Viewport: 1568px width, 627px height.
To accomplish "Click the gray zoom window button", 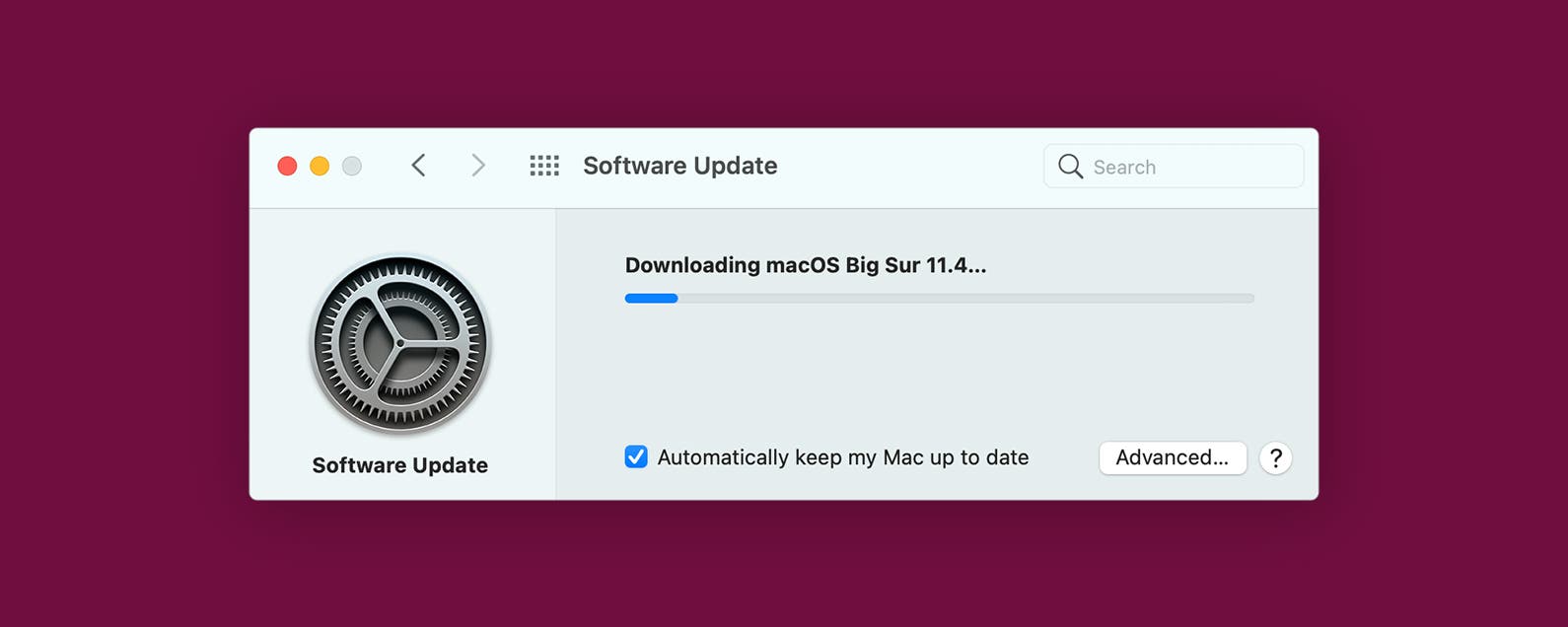I will 352,166.
